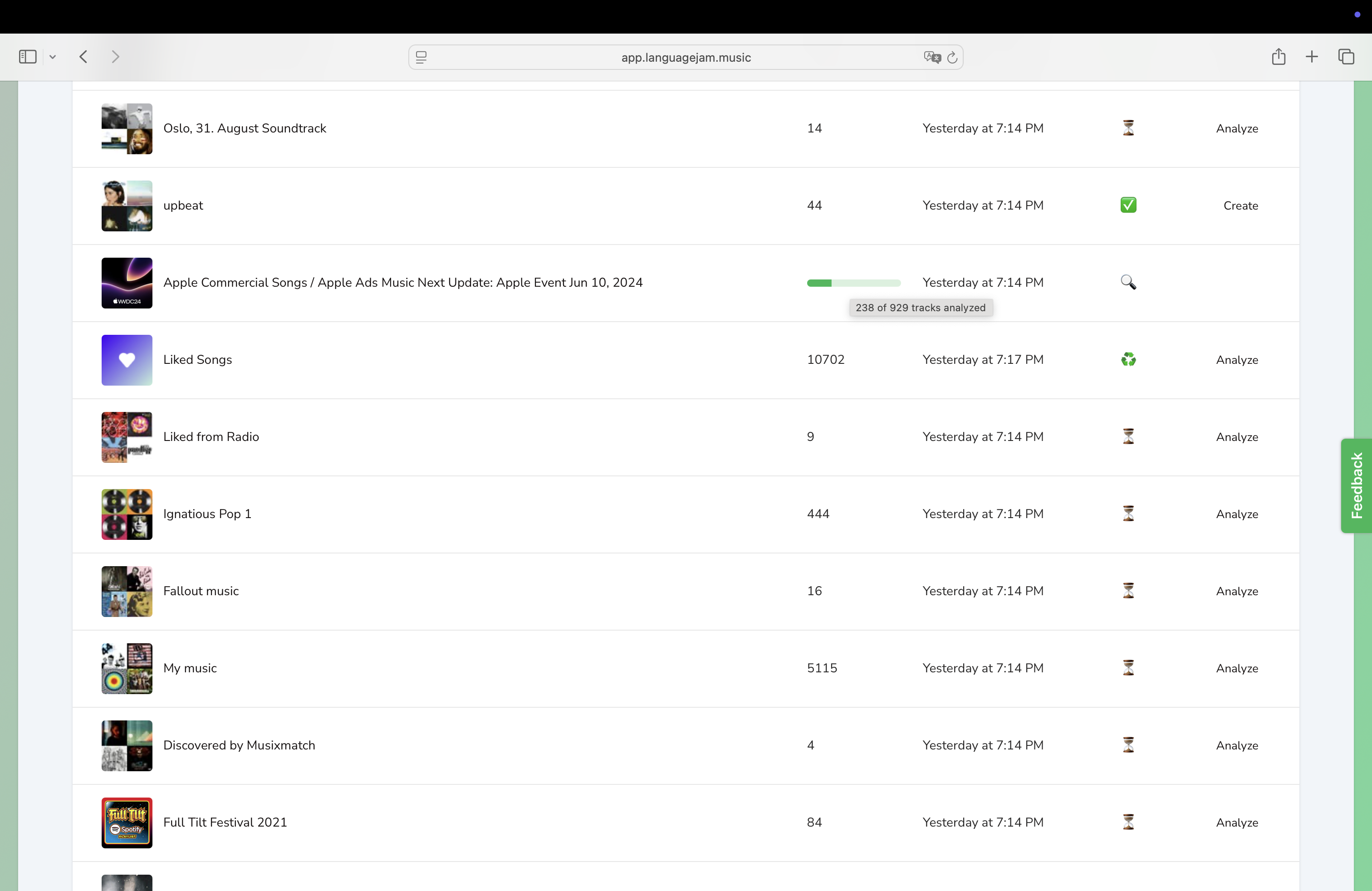The height and width of the screenshot is (891, 1372).
Task: Open a new tab with plus icon
Action: (x=1312, y=56)
